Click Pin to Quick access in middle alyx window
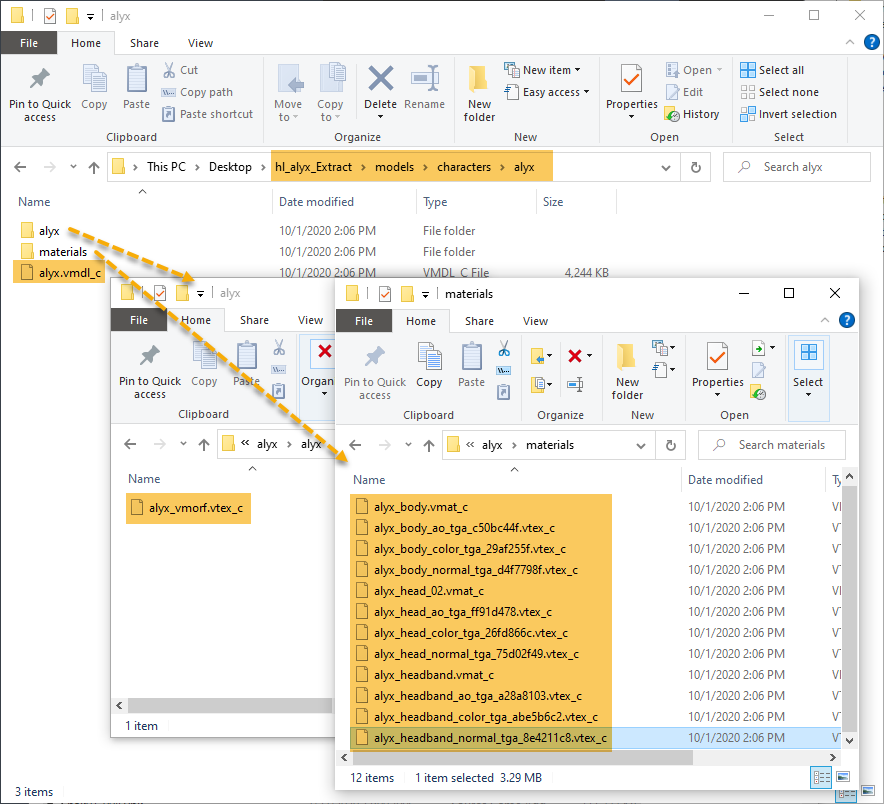 pyautogui.click(x=150, y=372)
